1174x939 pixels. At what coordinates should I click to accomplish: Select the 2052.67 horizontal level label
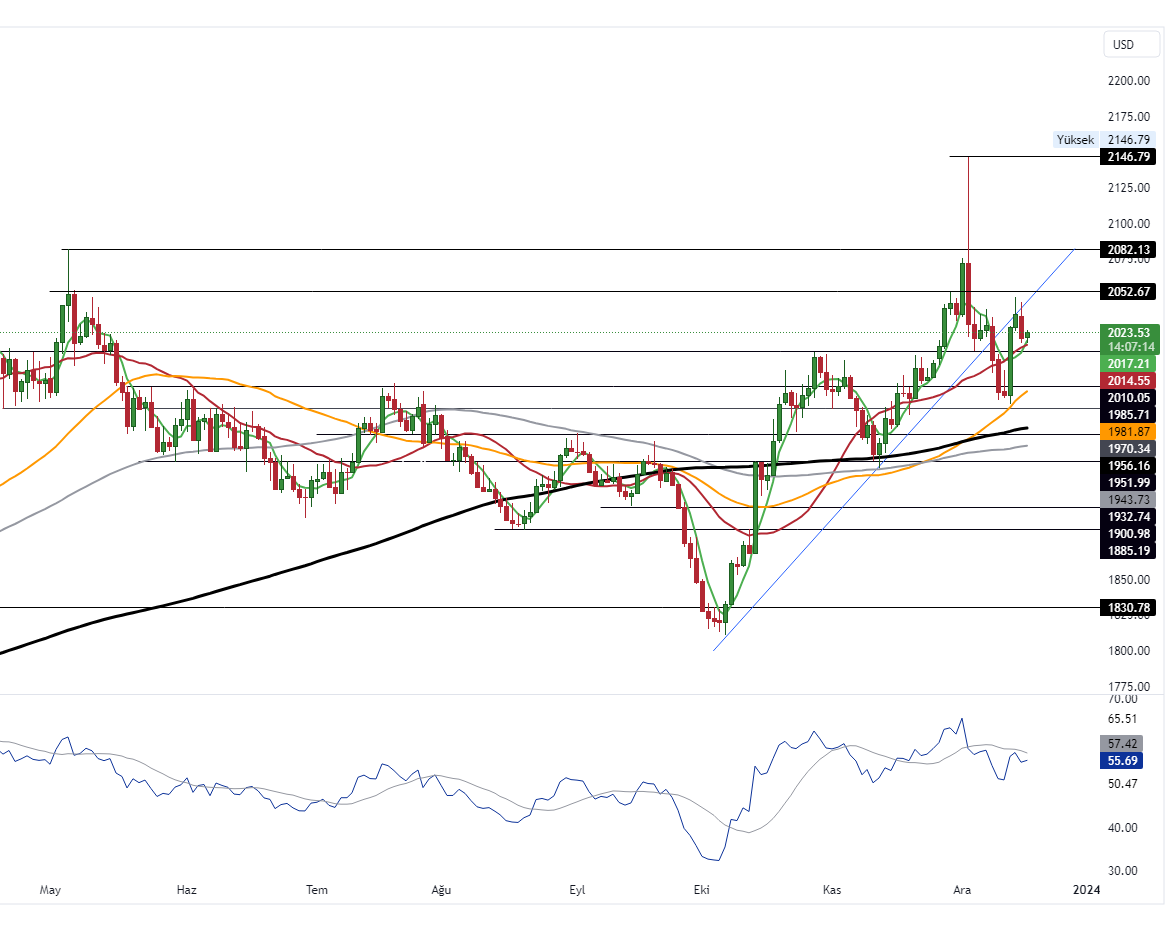[1128, 292]
